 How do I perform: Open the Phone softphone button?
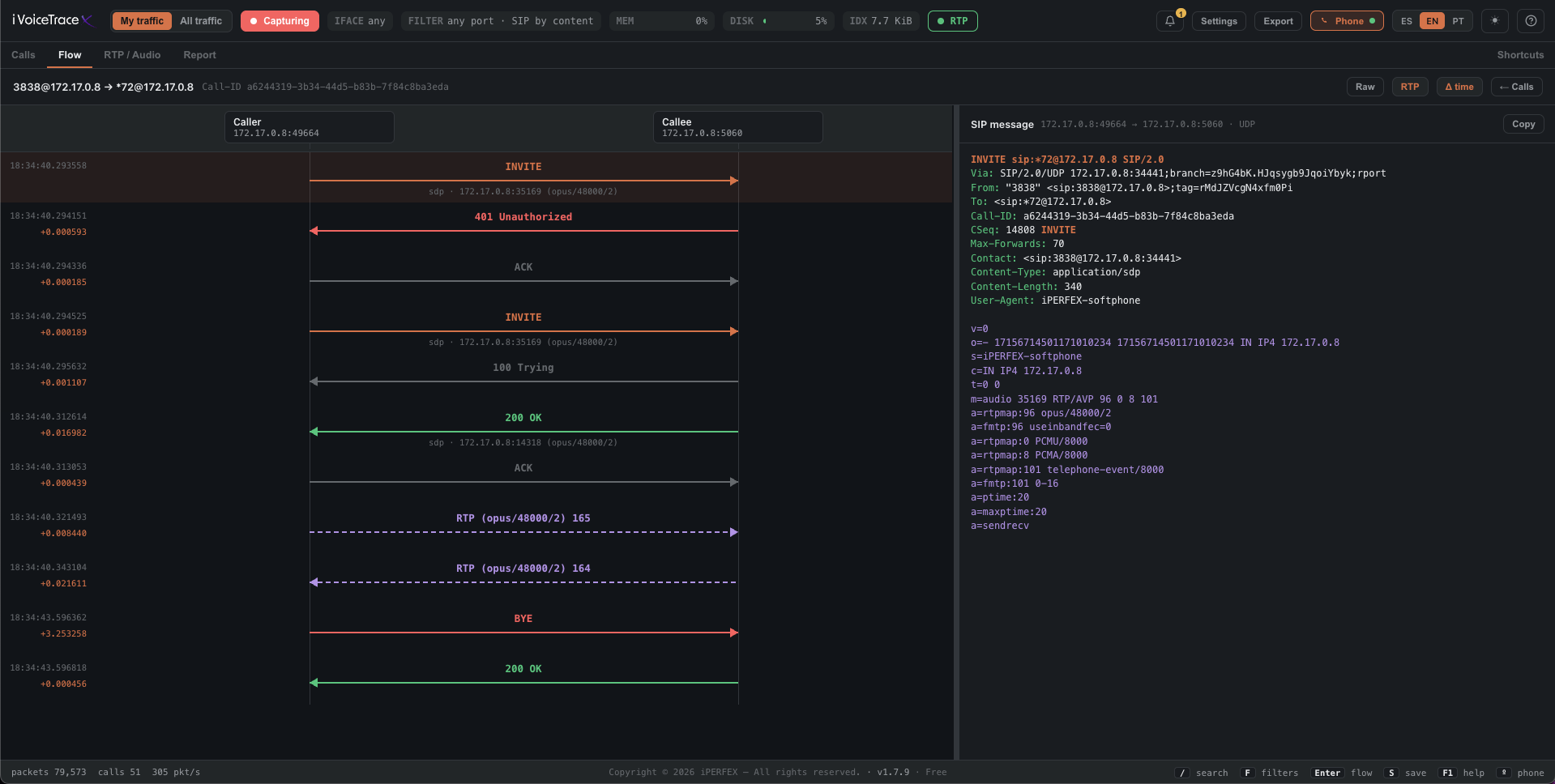pos(1347,21)
